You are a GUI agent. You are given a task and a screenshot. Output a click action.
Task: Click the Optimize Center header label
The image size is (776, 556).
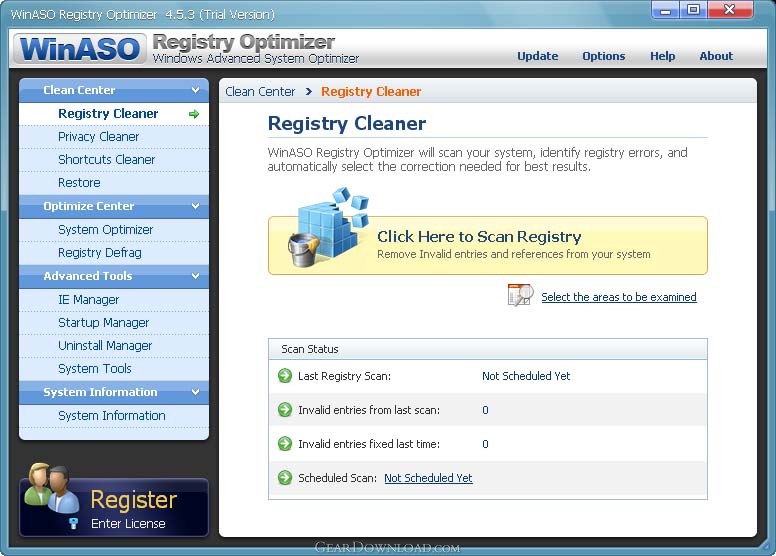(89, 206)
